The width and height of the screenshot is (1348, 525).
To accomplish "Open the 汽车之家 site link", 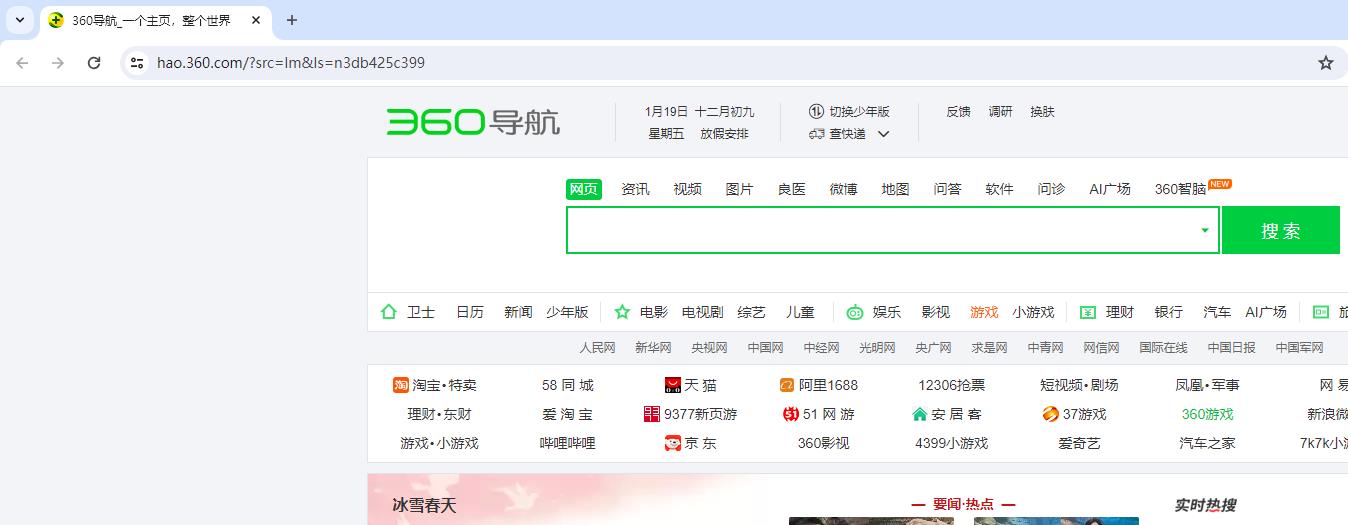I will (x=1208, y=443).
